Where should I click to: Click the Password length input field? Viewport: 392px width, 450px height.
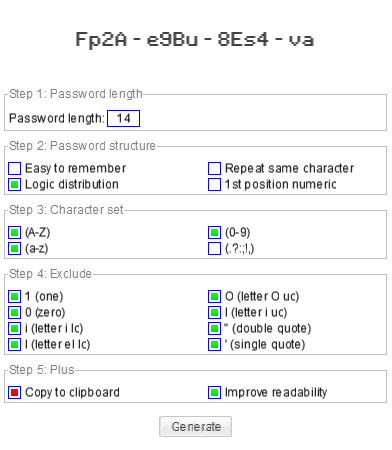tap(123, 118)
